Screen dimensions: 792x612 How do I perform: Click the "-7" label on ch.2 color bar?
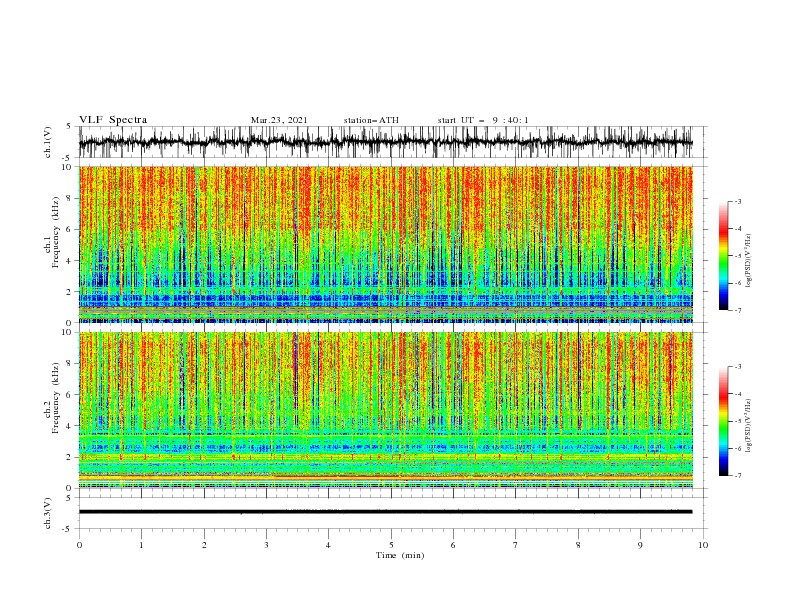[x=737, y=475]
